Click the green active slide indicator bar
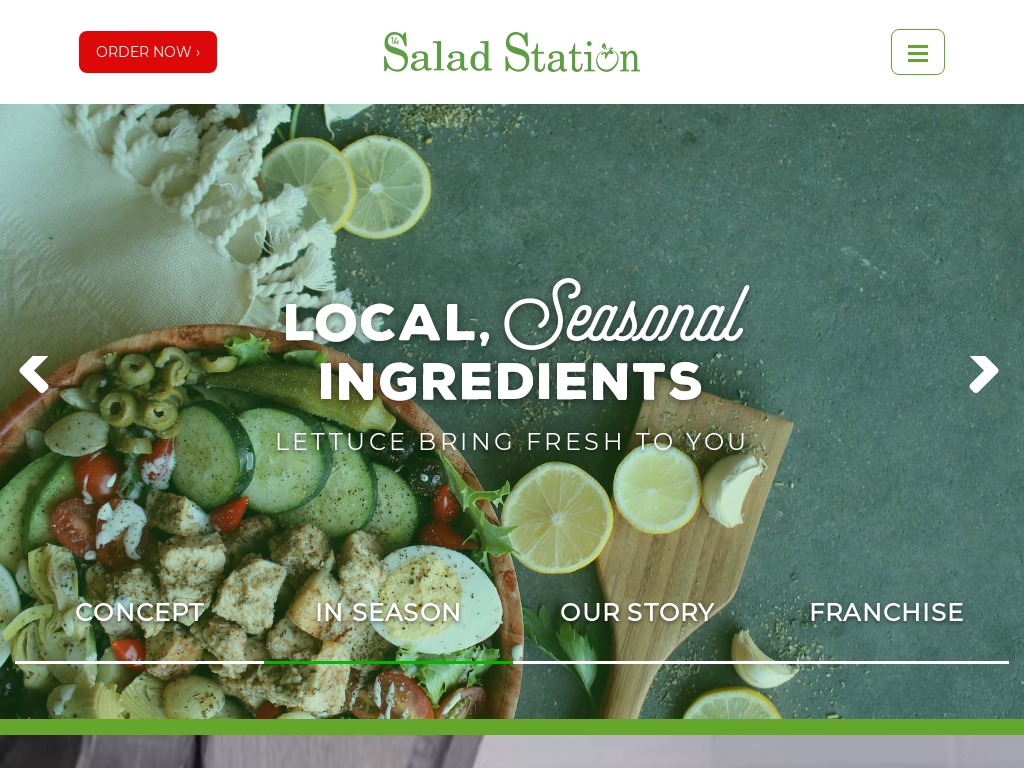This screenshot has height=768, width=1024. point(388,662)
